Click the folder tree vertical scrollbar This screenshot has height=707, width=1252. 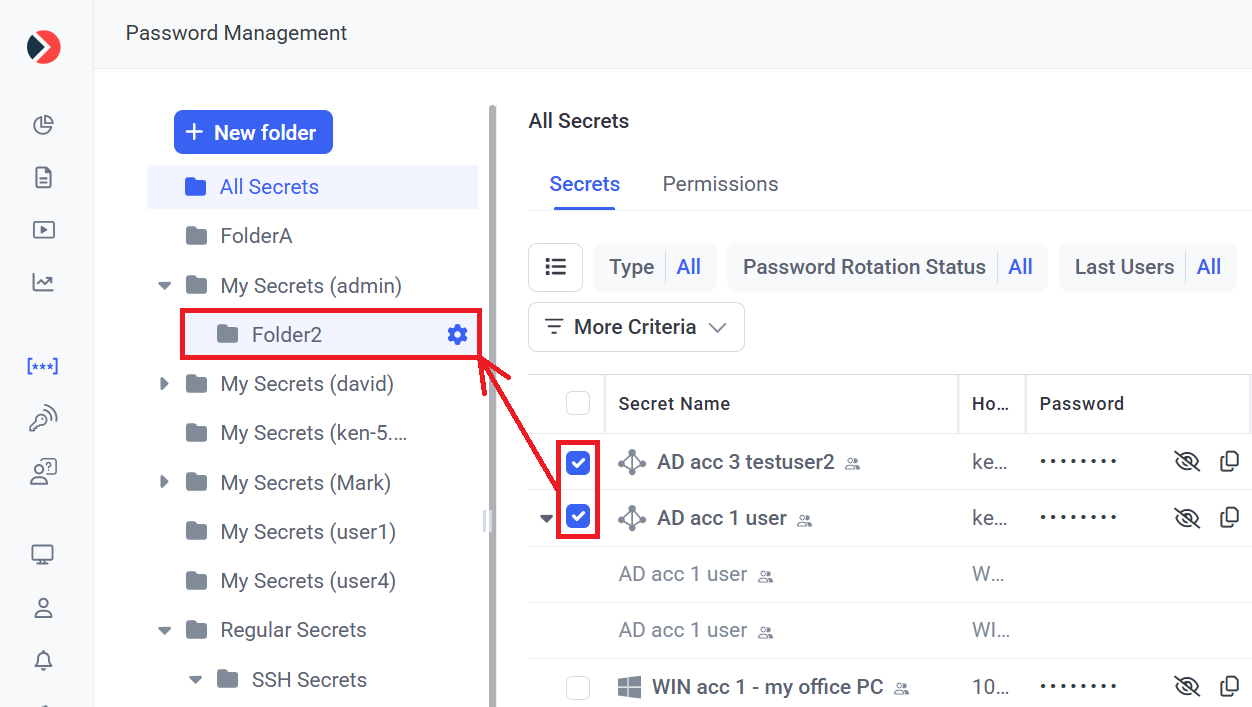(x=492, y=400)
